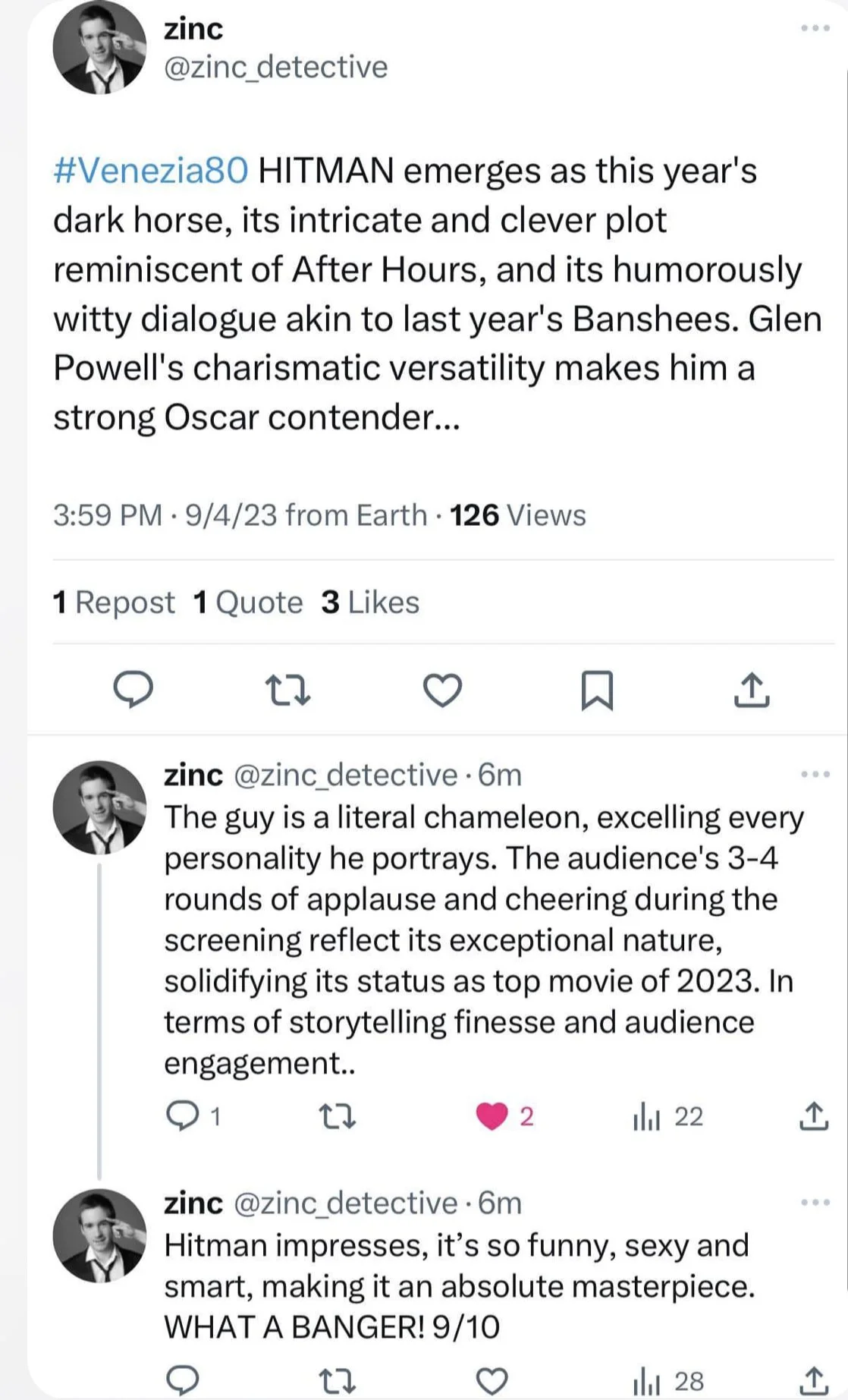Share the main tweet via upload icon
Viewport: 848px width, 1400px height.
pos(752,691)
